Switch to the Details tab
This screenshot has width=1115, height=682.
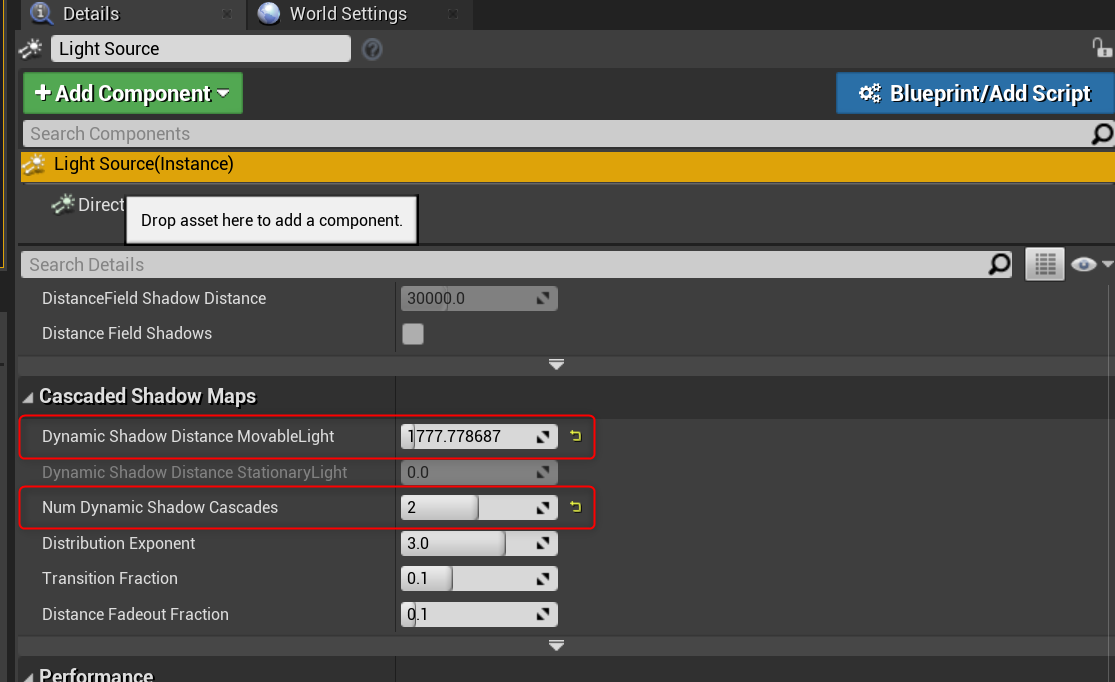91,14
